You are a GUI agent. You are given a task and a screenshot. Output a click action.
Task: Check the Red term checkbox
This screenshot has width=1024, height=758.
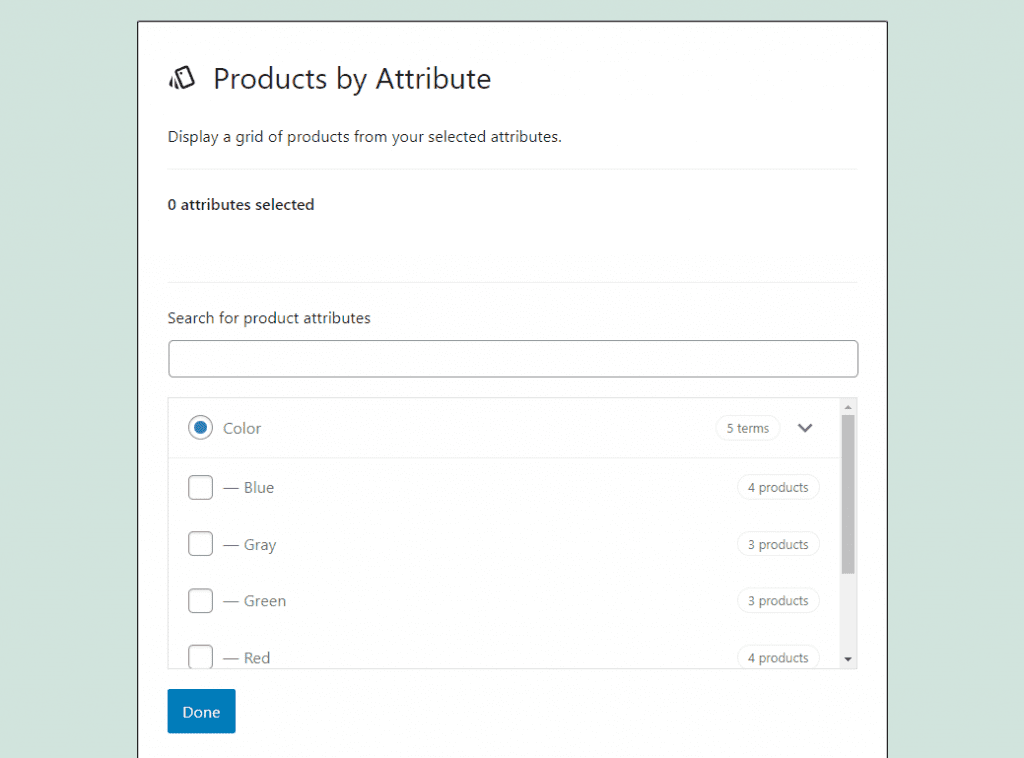200,656
